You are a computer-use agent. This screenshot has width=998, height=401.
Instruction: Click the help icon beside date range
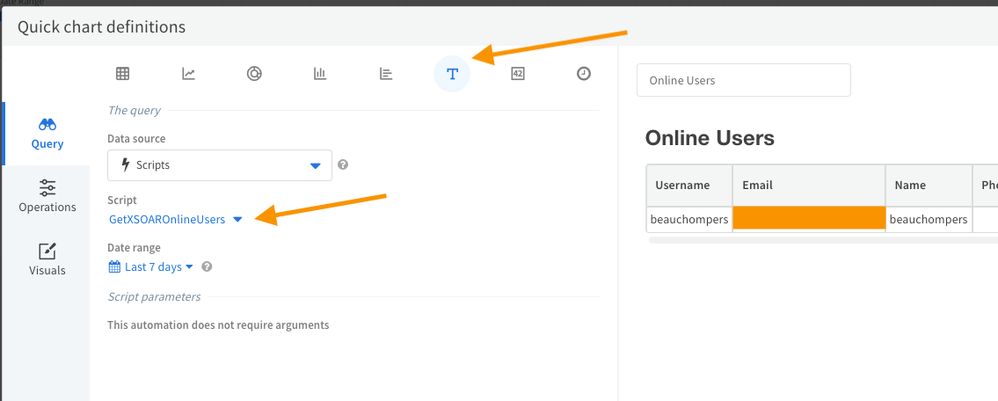point(207,267)
